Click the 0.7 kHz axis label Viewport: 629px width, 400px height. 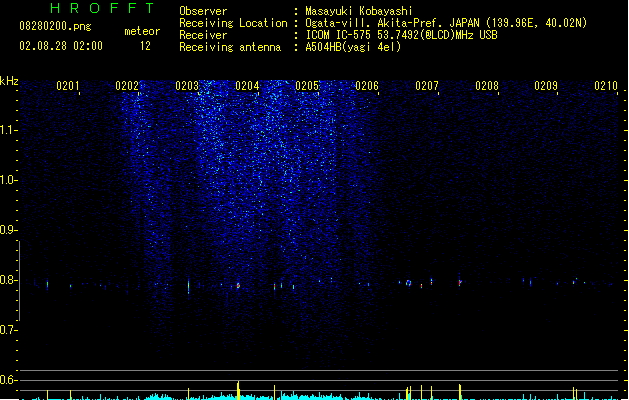[8, 330]
